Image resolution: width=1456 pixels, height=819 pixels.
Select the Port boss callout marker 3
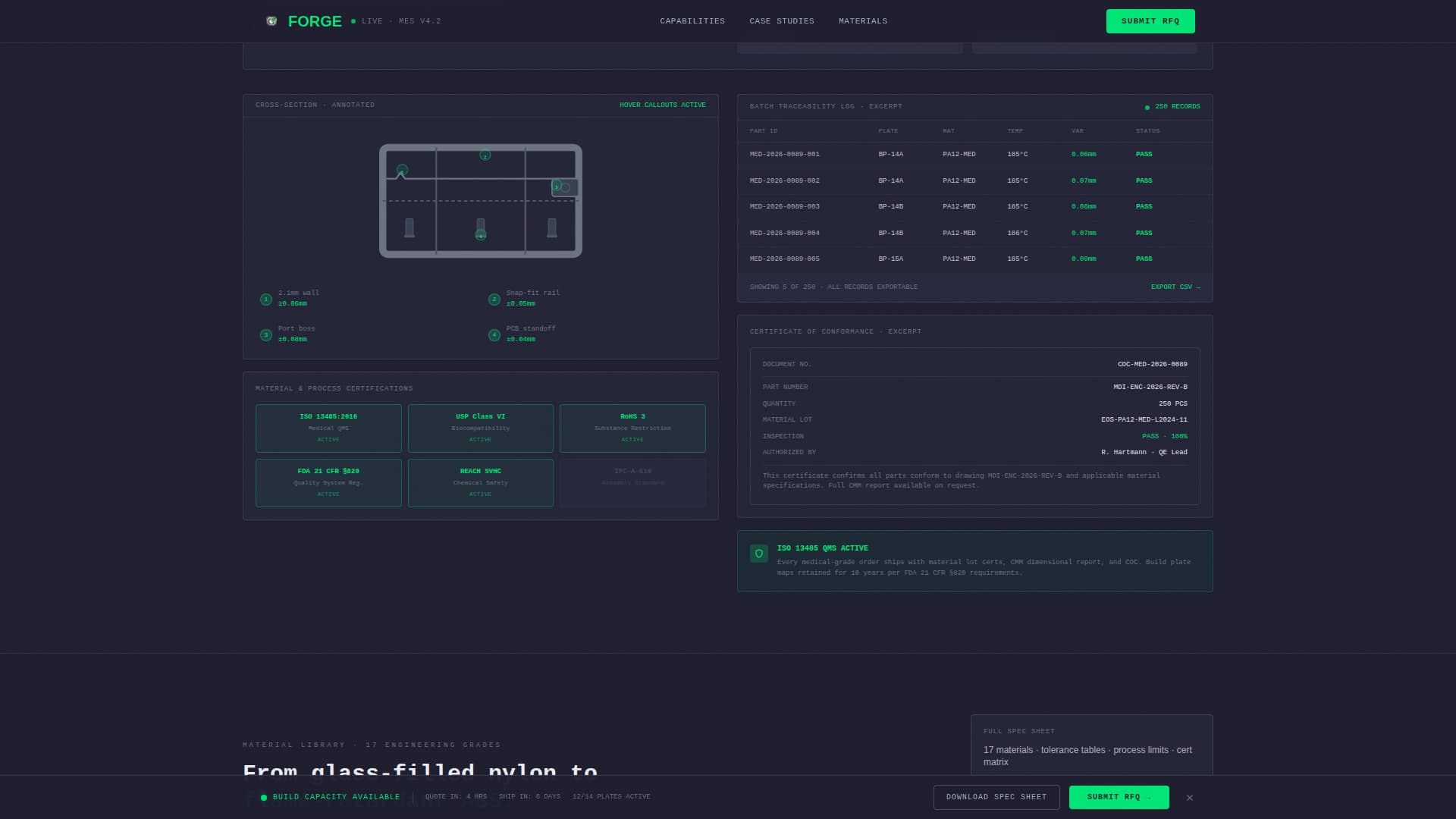click(557, 187)
